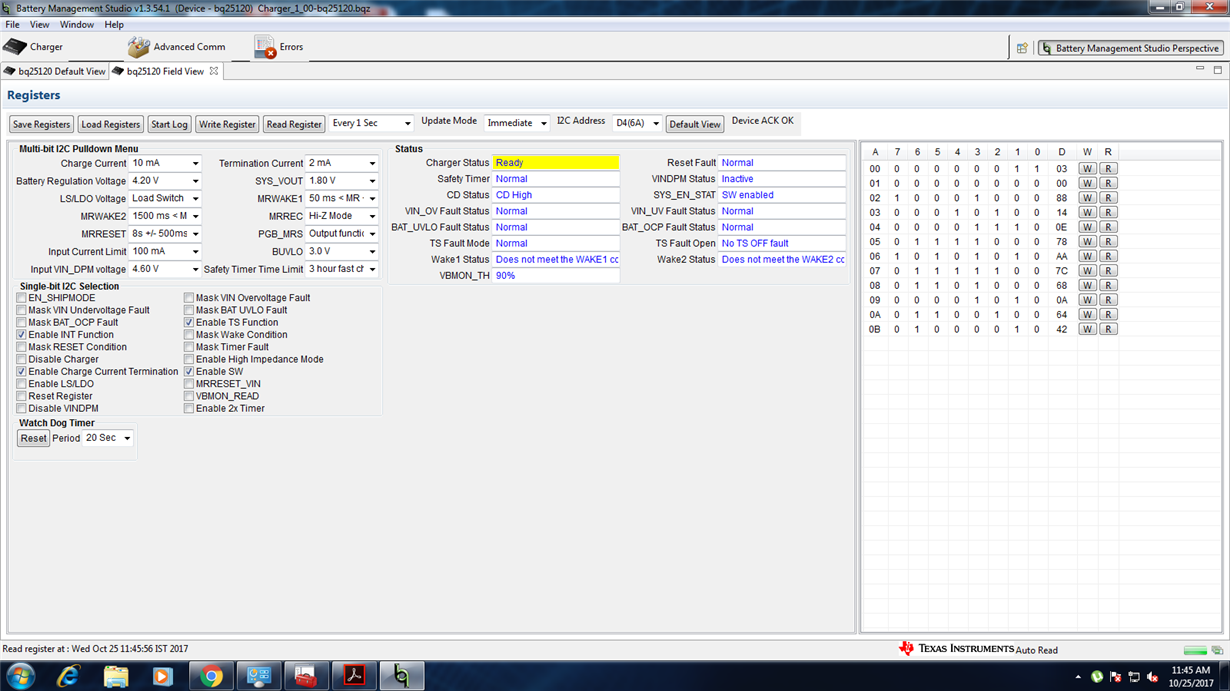Screen dimensions: 1230x691
Task: Open Adobe Reader taskbar icon
Action: tap(354, 676)
